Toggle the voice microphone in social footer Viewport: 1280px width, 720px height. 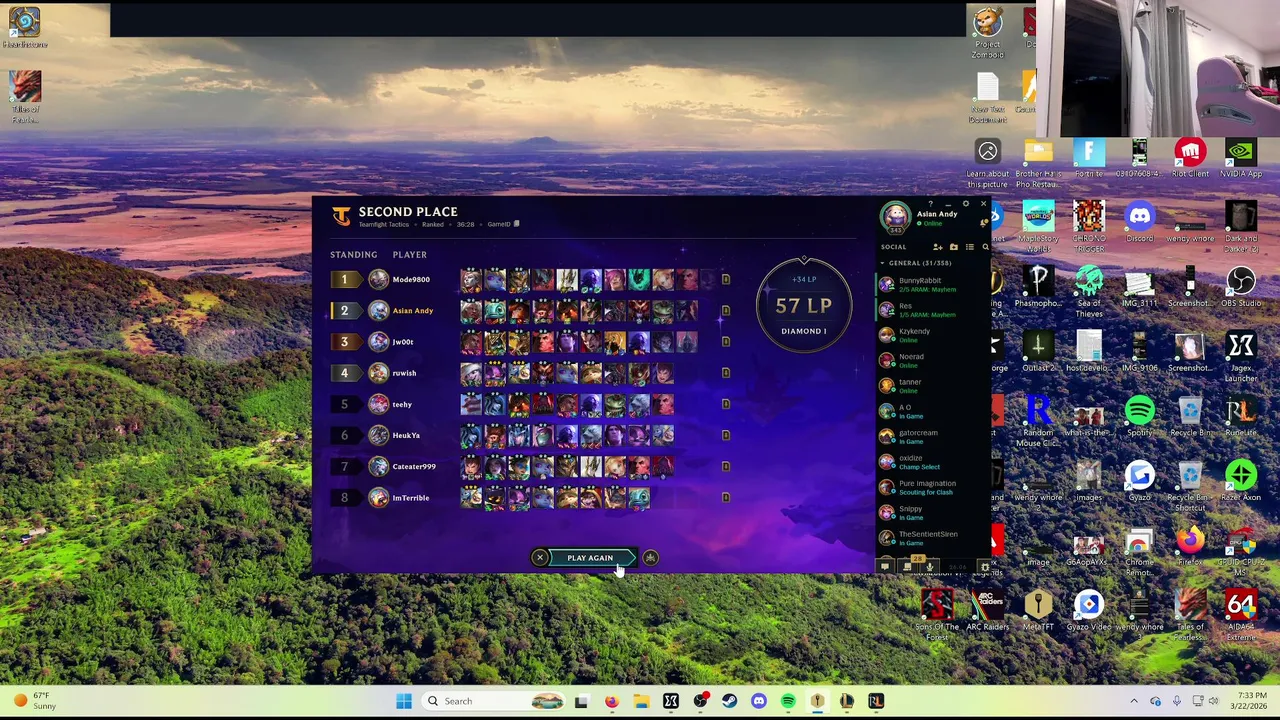point(930,567)
